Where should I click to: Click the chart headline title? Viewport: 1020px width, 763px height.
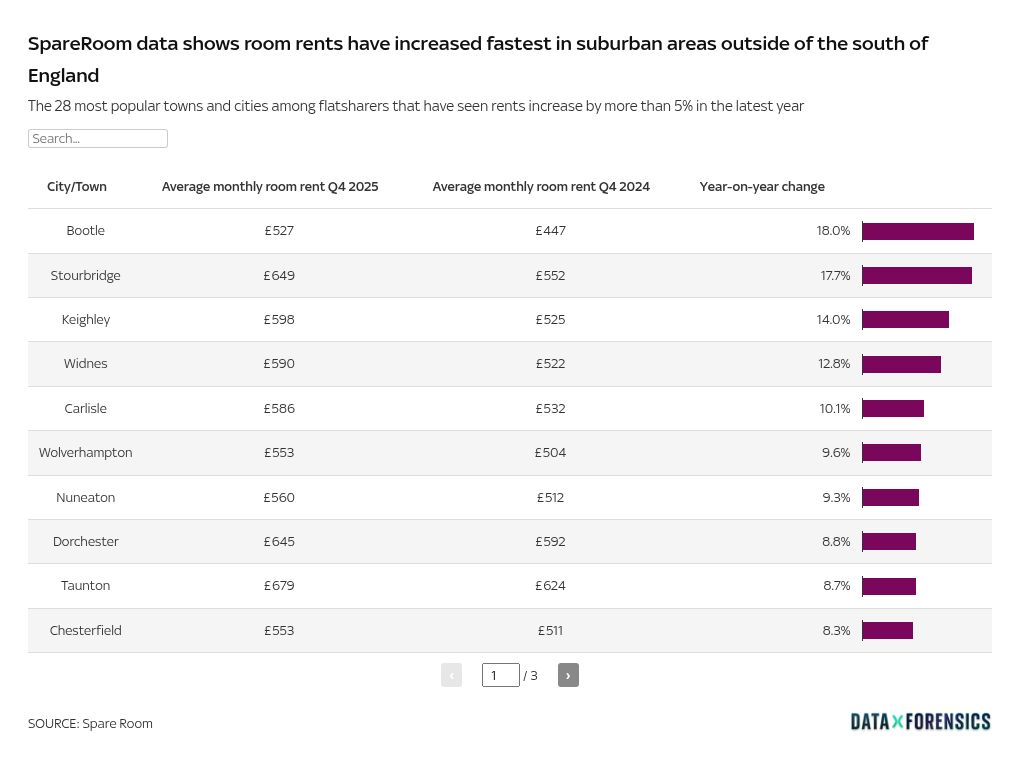point(478,58)
